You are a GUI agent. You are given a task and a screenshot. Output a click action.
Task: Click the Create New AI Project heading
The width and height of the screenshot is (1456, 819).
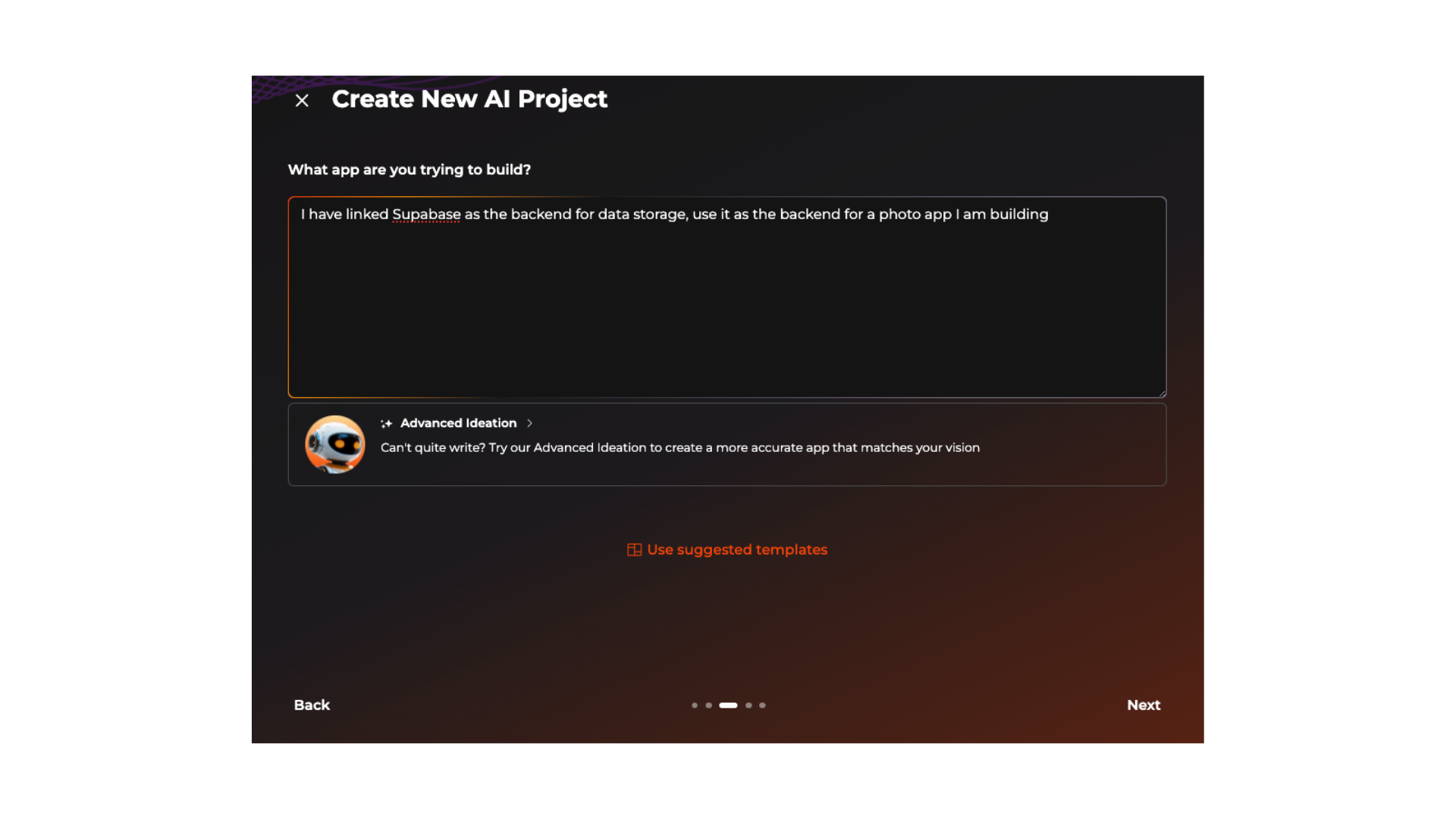pos(469,99)
